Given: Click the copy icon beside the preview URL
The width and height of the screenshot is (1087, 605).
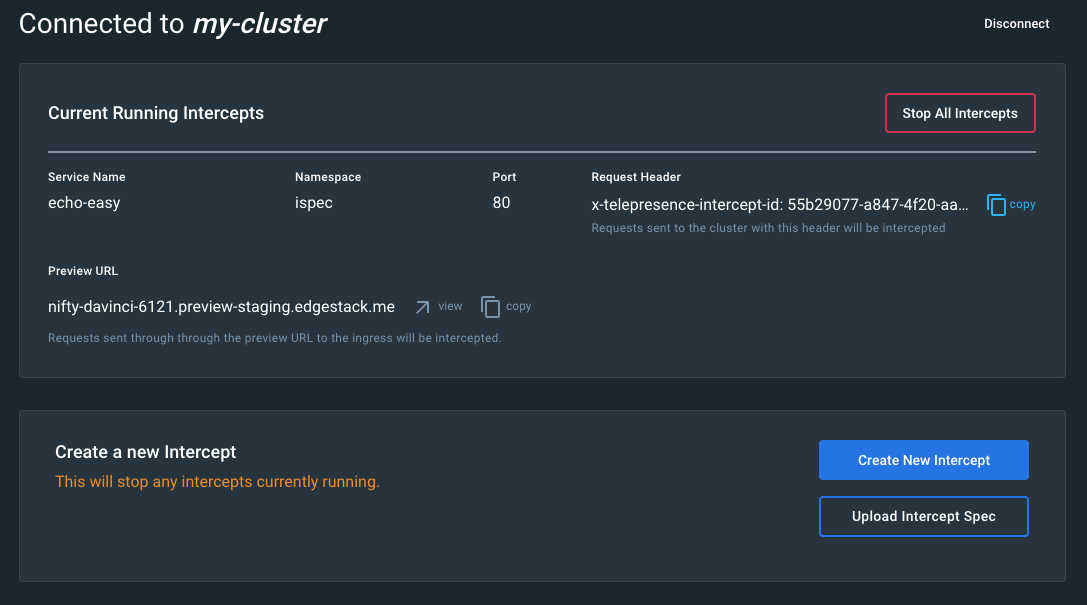Looking at the screenshot, I should coord(490,307).
